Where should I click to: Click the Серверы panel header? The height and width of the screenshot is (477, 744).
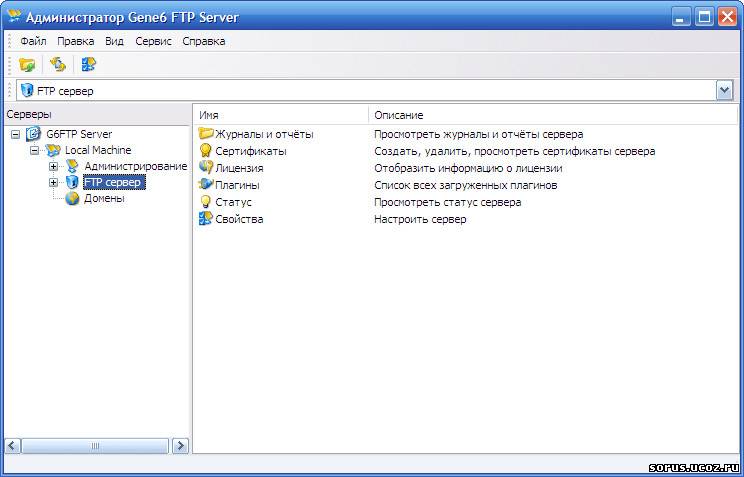[96, 115]
